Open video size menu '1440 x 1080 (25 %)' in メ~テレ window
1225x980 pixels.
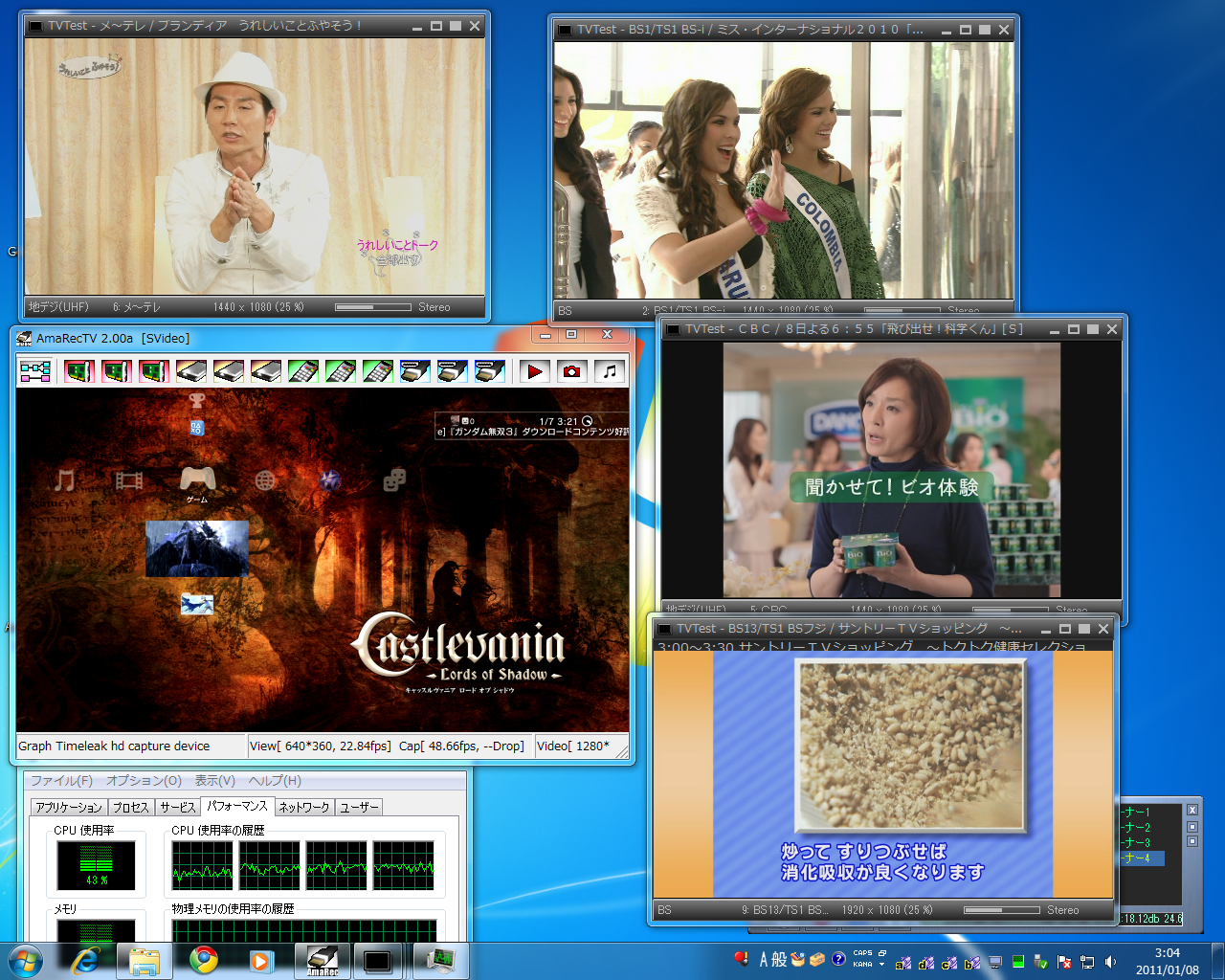tap(258, 307)
